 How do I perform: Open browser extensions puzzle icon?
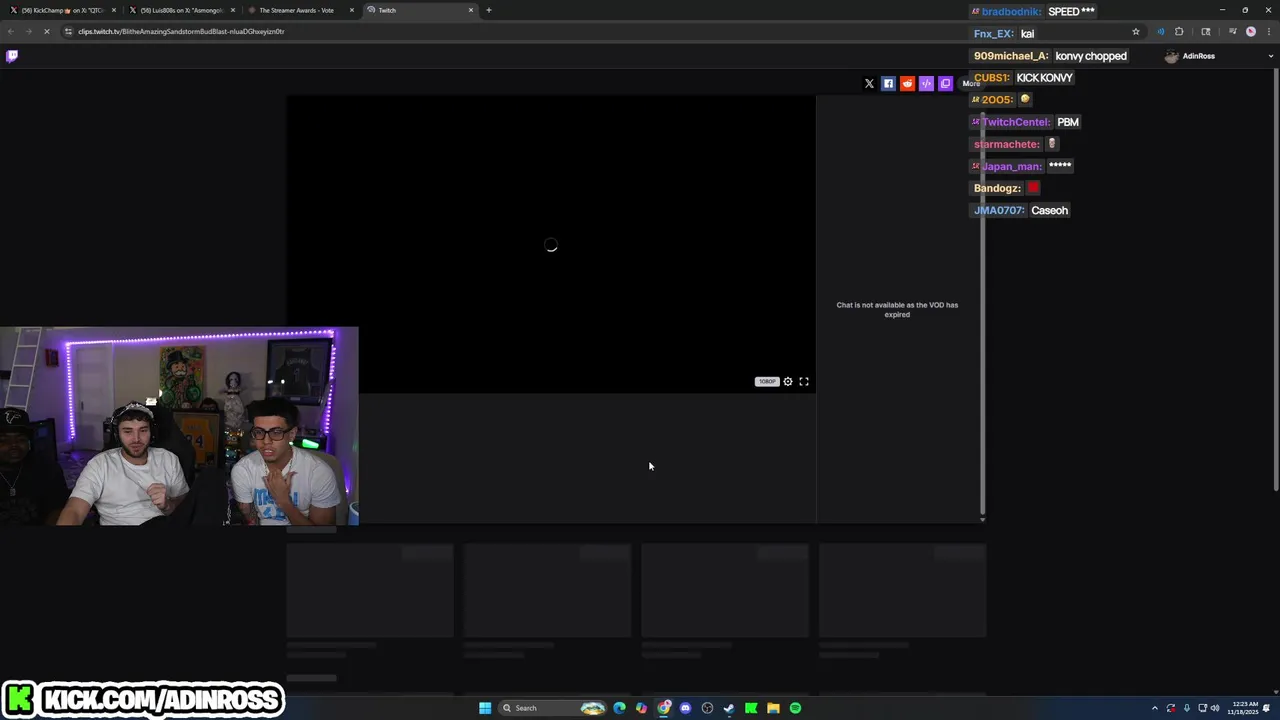pyautogui.click(x=1179, y=31)
